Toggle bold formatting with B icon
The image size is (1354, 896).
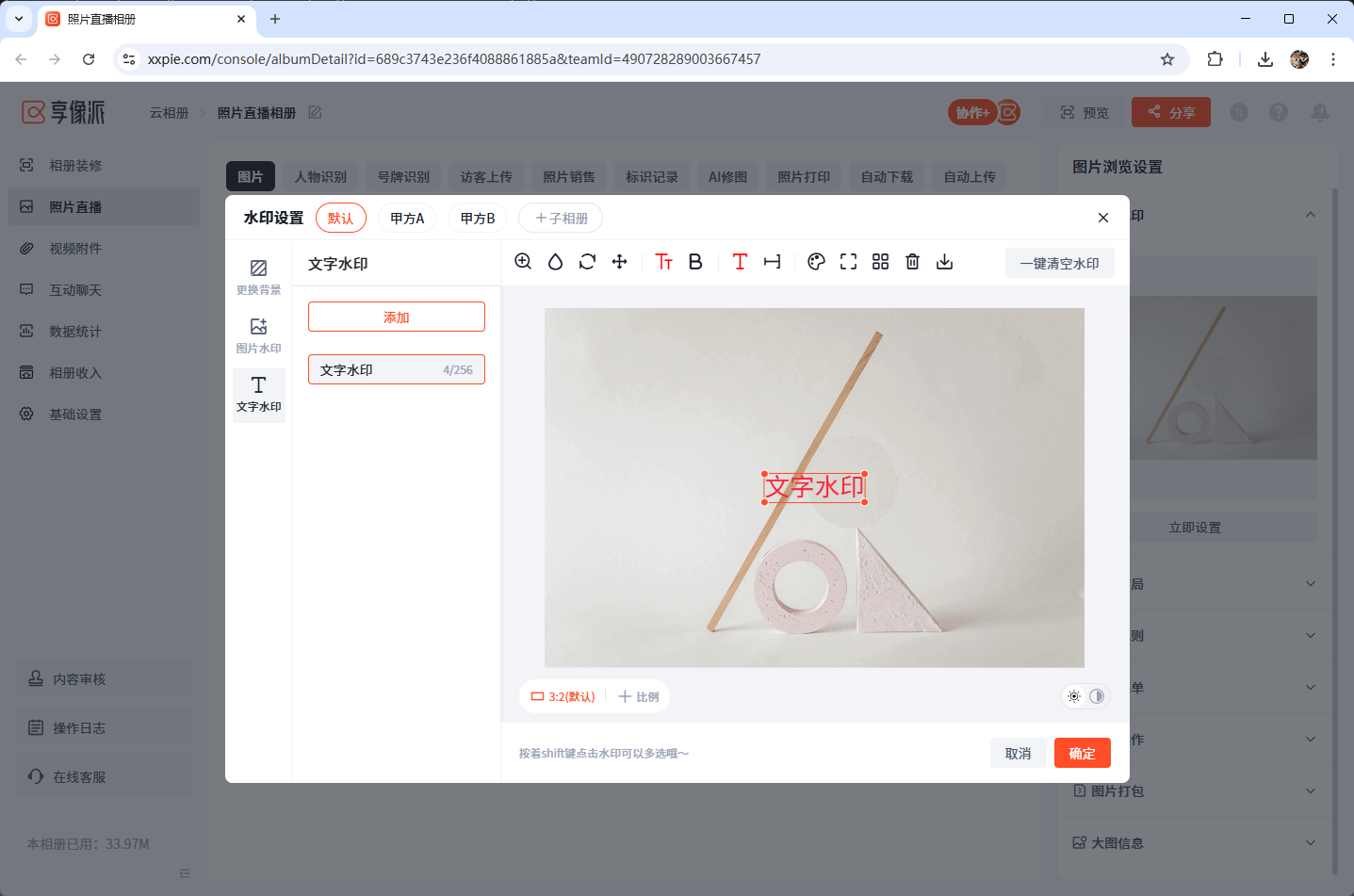click(x=695, y=262)
